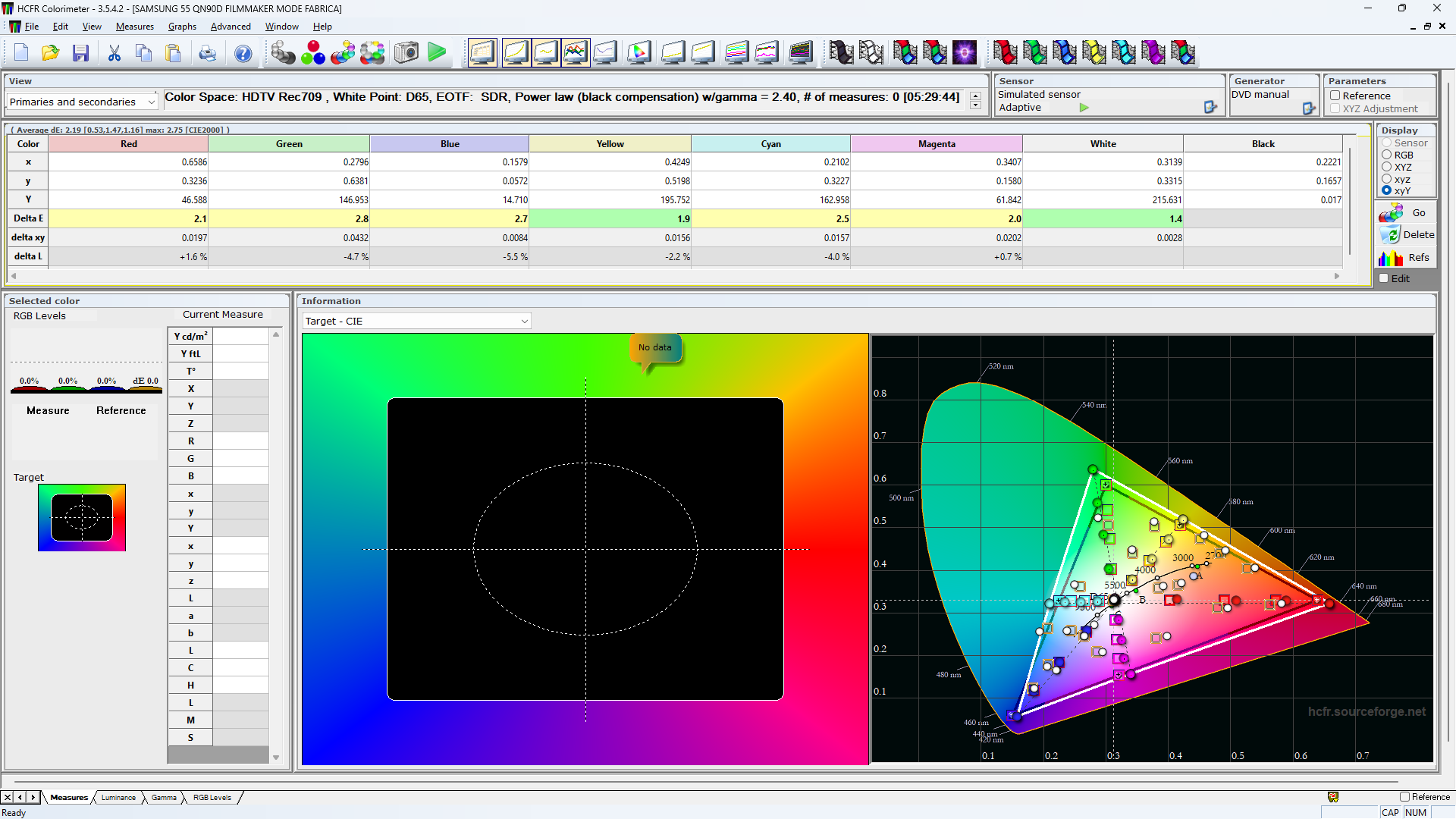1456x819 pixels.
Task: Open the Measures menu
Action: 134,26
